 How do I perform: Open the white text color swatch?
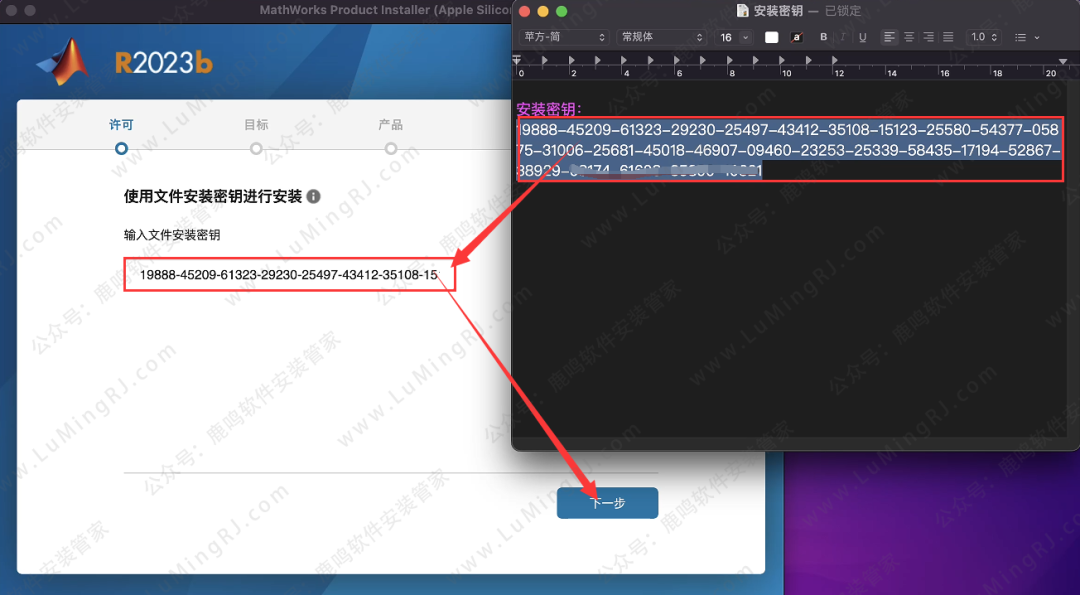[771, 37]
